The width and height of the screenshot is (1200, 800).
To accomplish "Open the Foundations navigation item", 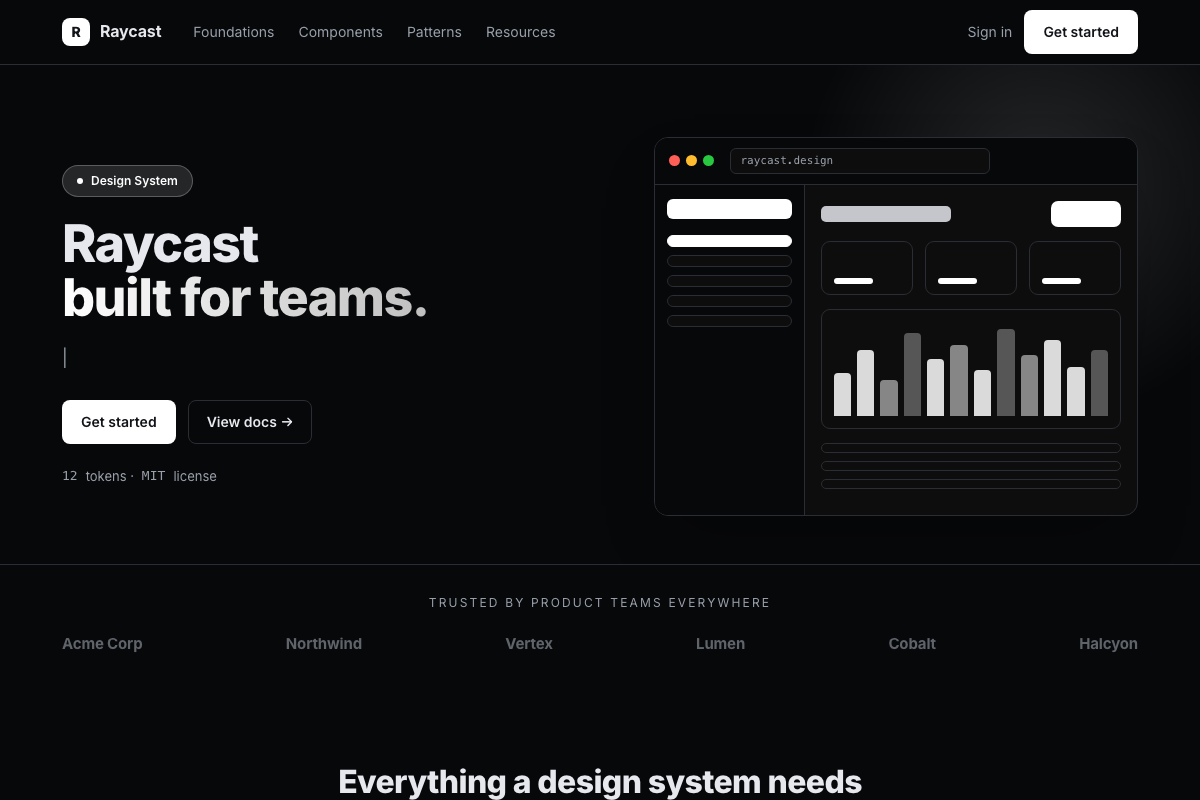I will [233, 32].
